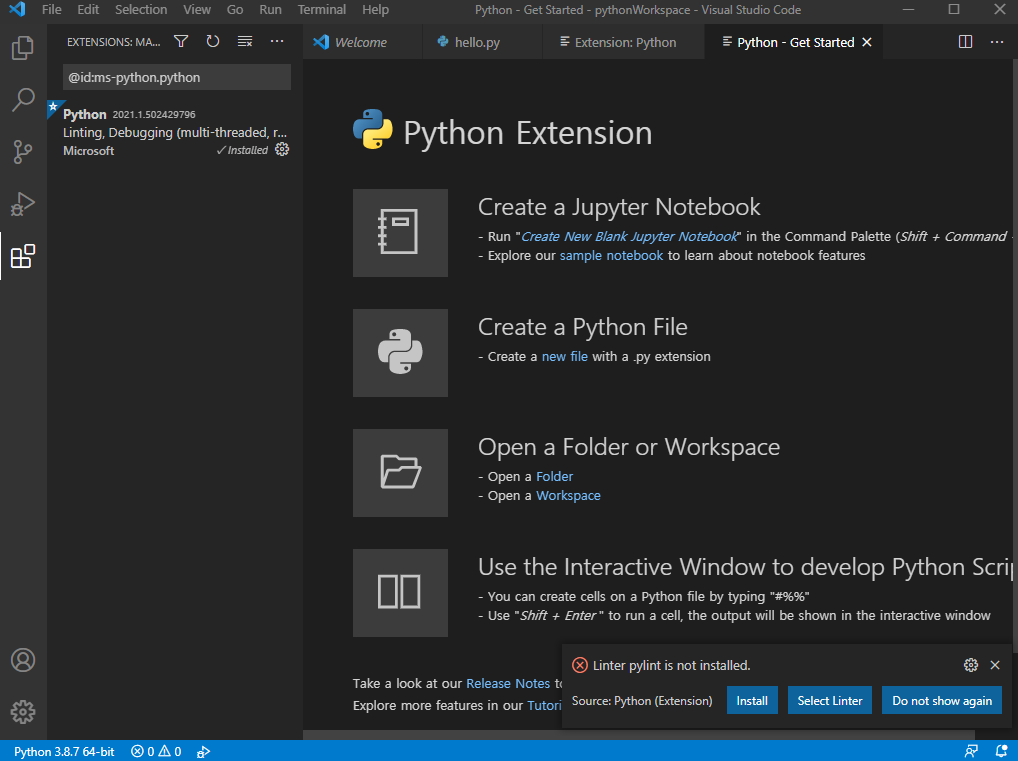Open notifications bell in status bar

coord(1002,751)
